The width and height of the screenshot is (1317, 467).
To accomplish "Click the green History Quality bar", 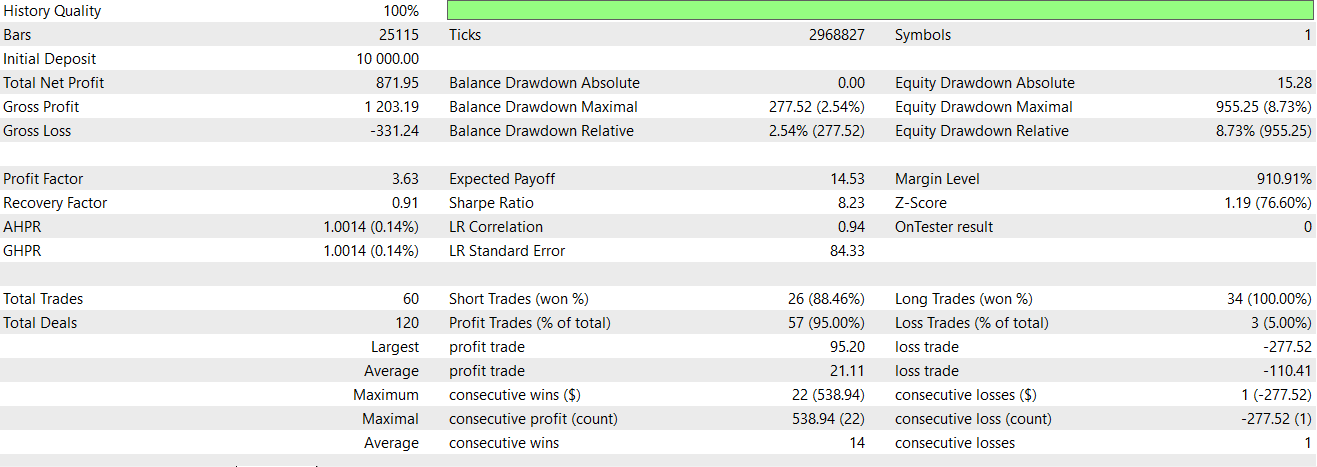I will point(880,11).
